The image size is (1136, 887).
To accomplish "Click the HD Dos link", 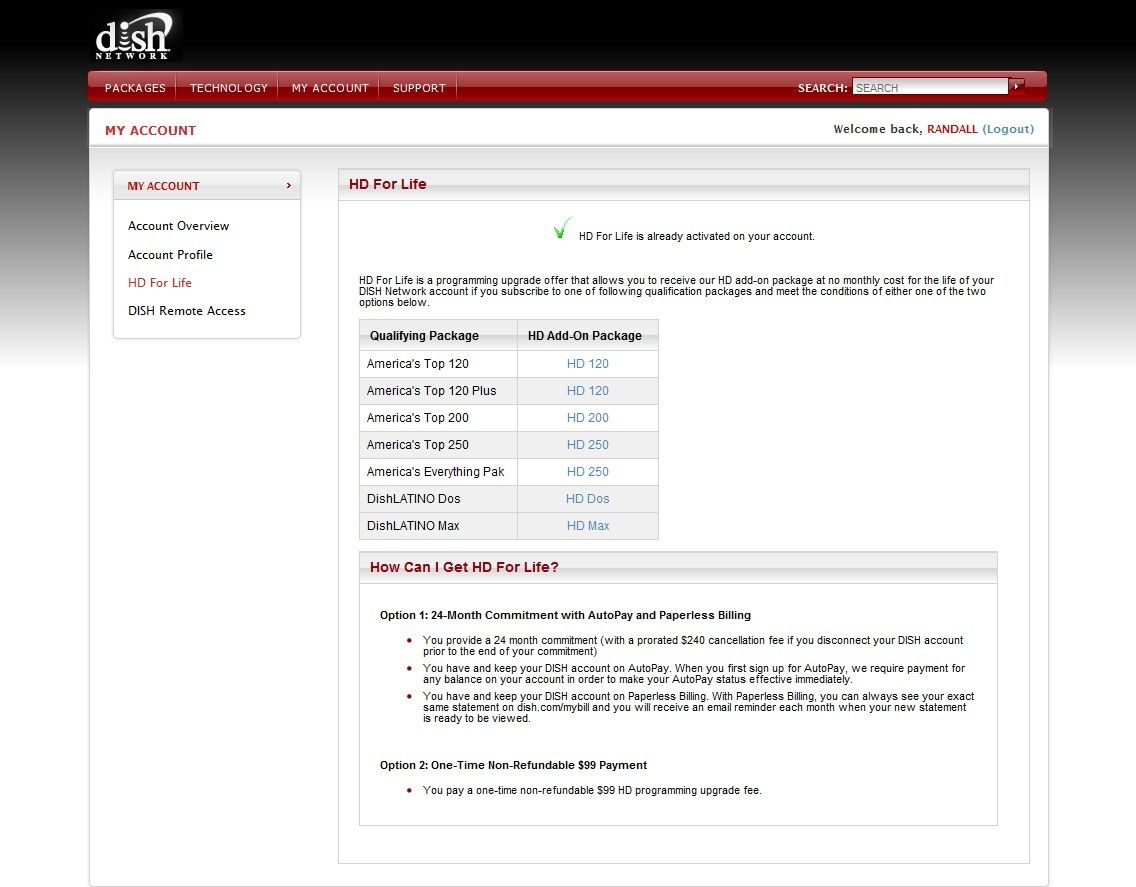I will tap(588, 499).
